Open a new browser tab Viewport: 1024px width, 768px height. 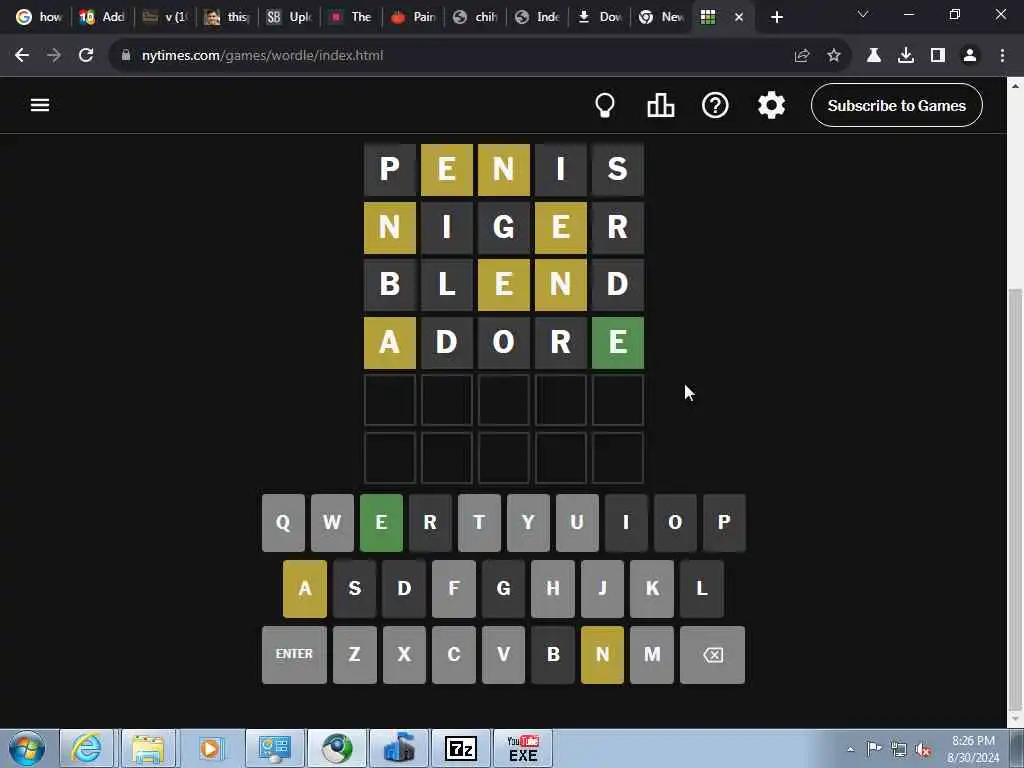point(776,17)
